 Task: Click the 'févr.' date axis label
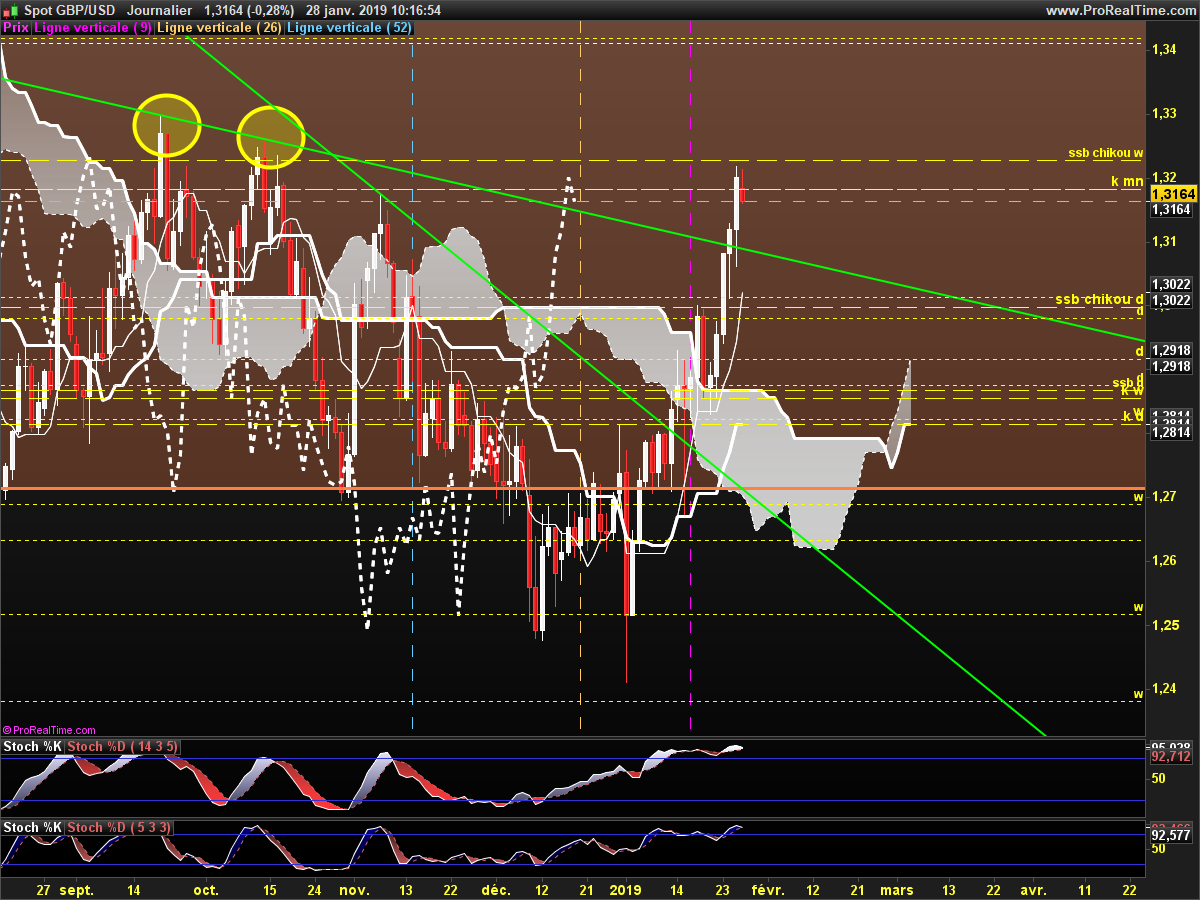[768, 888]
